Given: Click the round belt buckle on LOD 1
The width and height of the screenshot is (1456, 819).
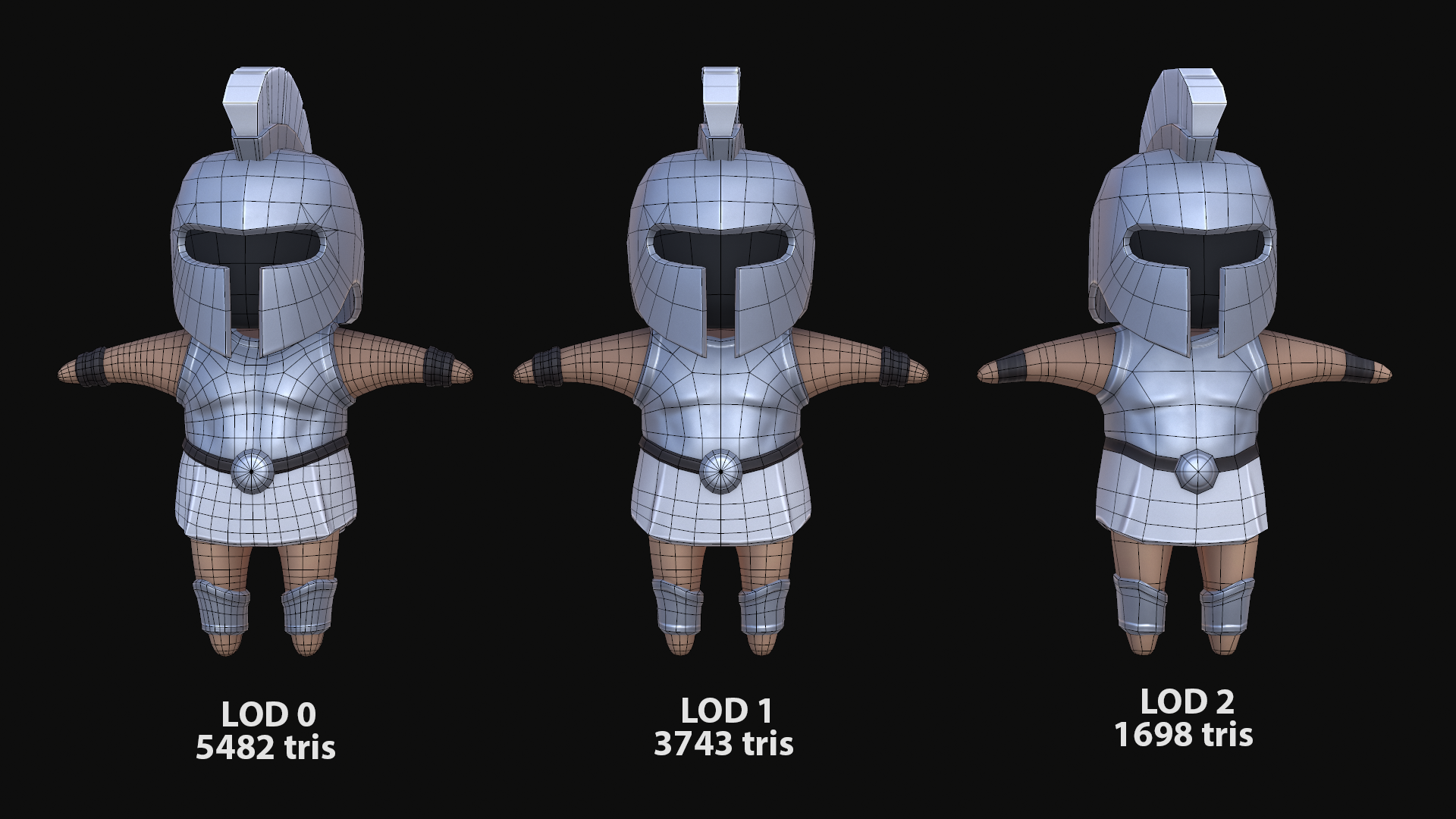Looking at the screenshot, I should [x=720, y=470].
